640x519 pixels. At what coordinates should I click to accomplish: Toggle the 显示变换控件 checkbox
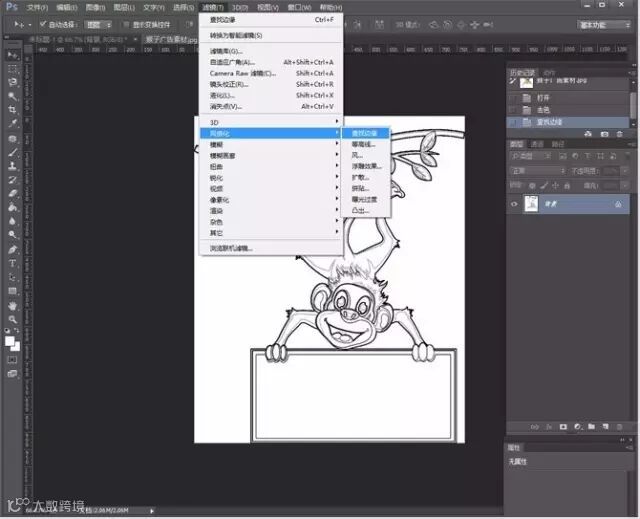tap(127, 25)
